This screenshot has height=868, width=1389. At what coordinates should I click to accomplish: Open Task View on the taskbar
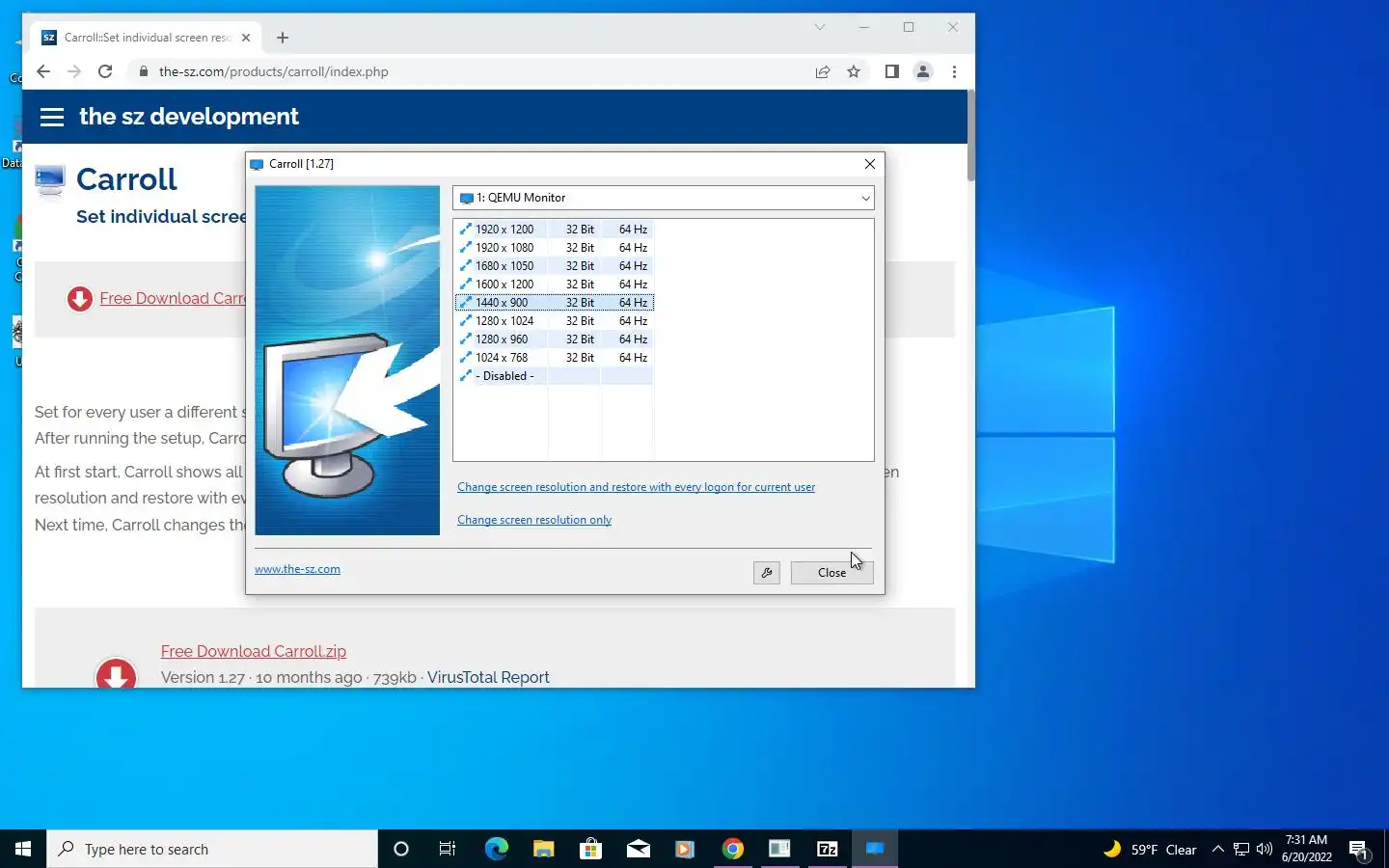[x=448, y=849]
